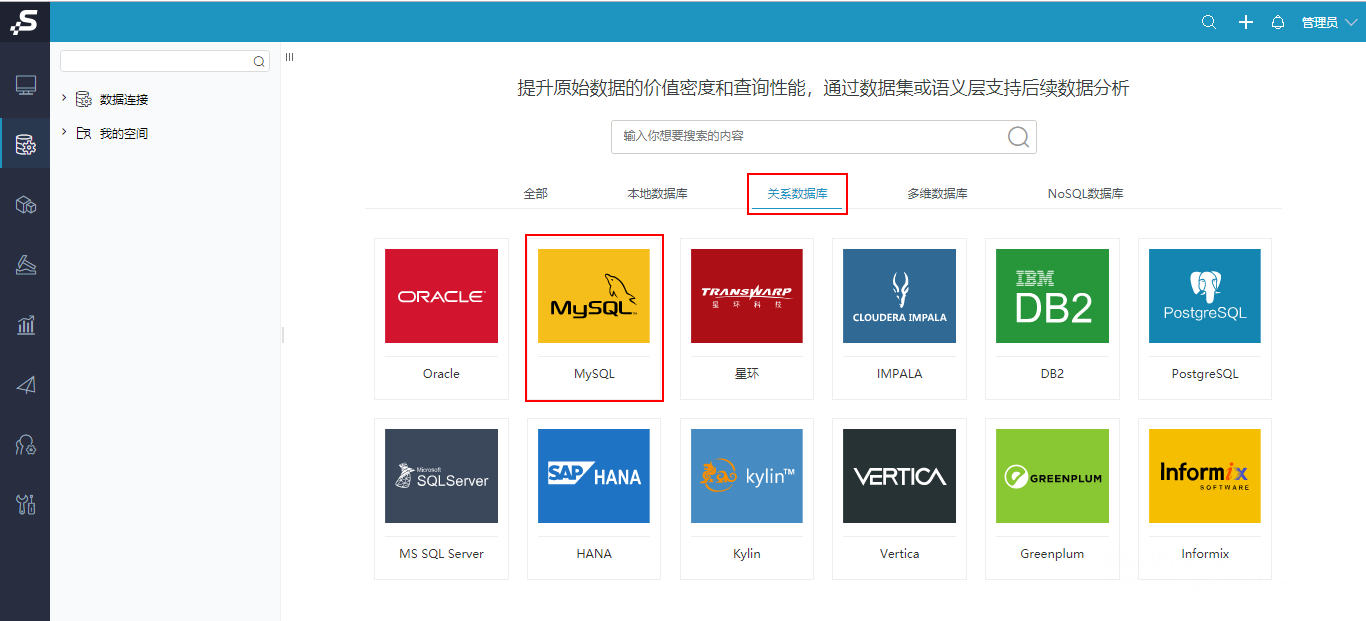Focus the left panel tree search field
The image size is (1366, 621).
[165, 62]
